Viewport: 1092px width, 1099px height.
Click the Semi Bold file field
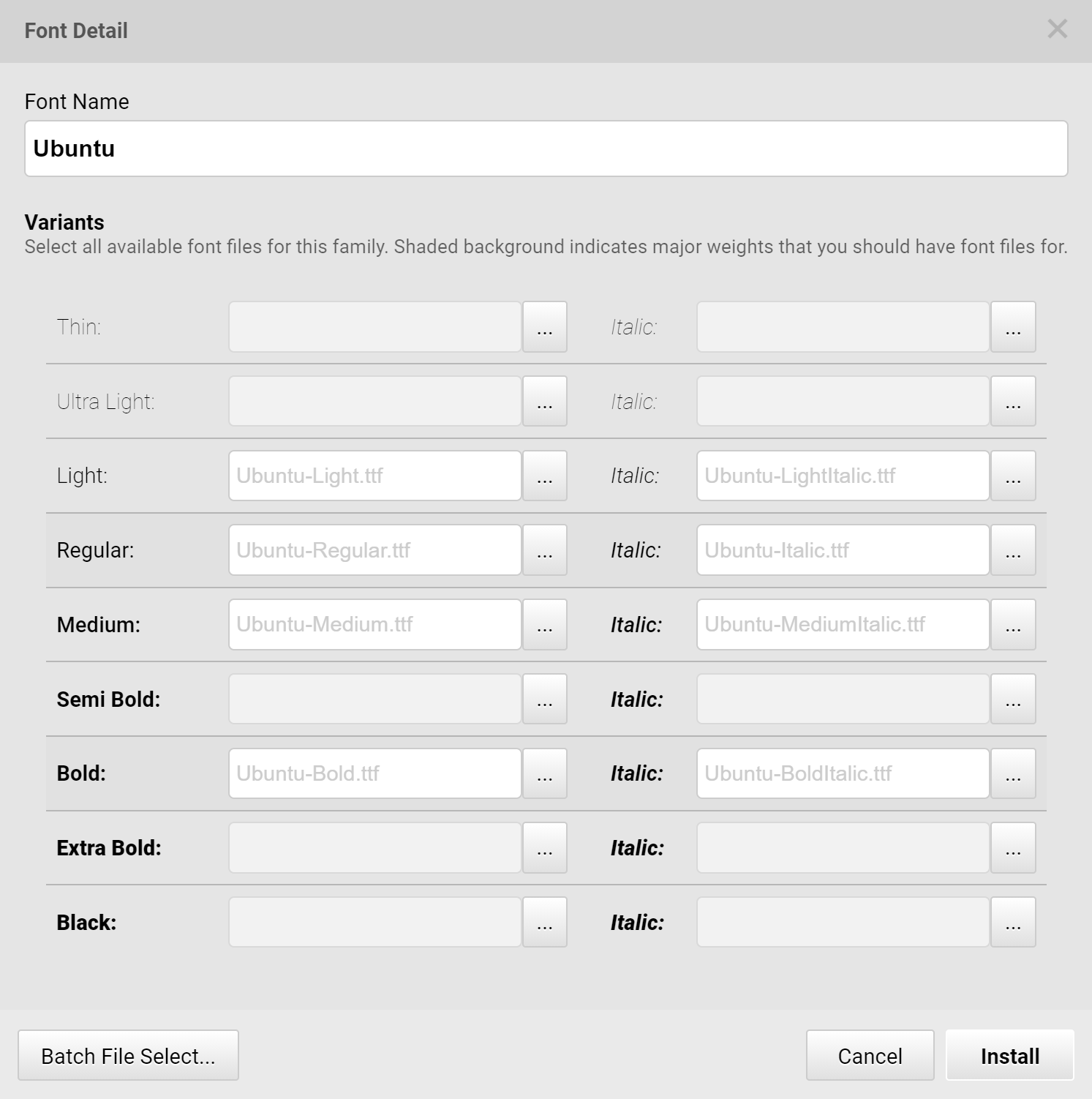[x=375, y=699]
